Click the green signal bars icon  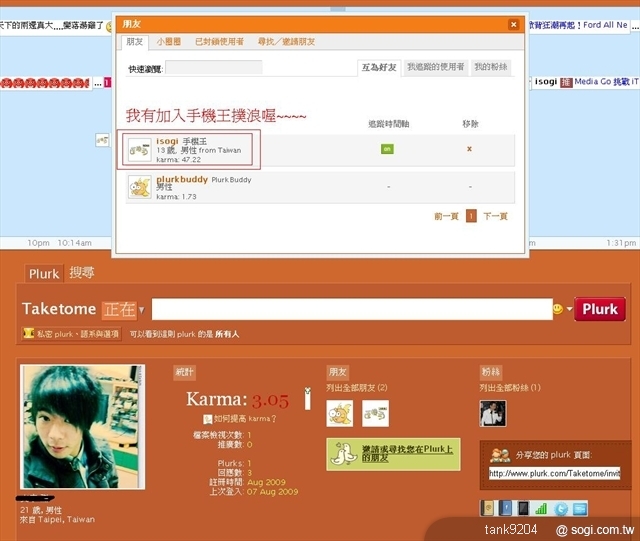[541, 509]
